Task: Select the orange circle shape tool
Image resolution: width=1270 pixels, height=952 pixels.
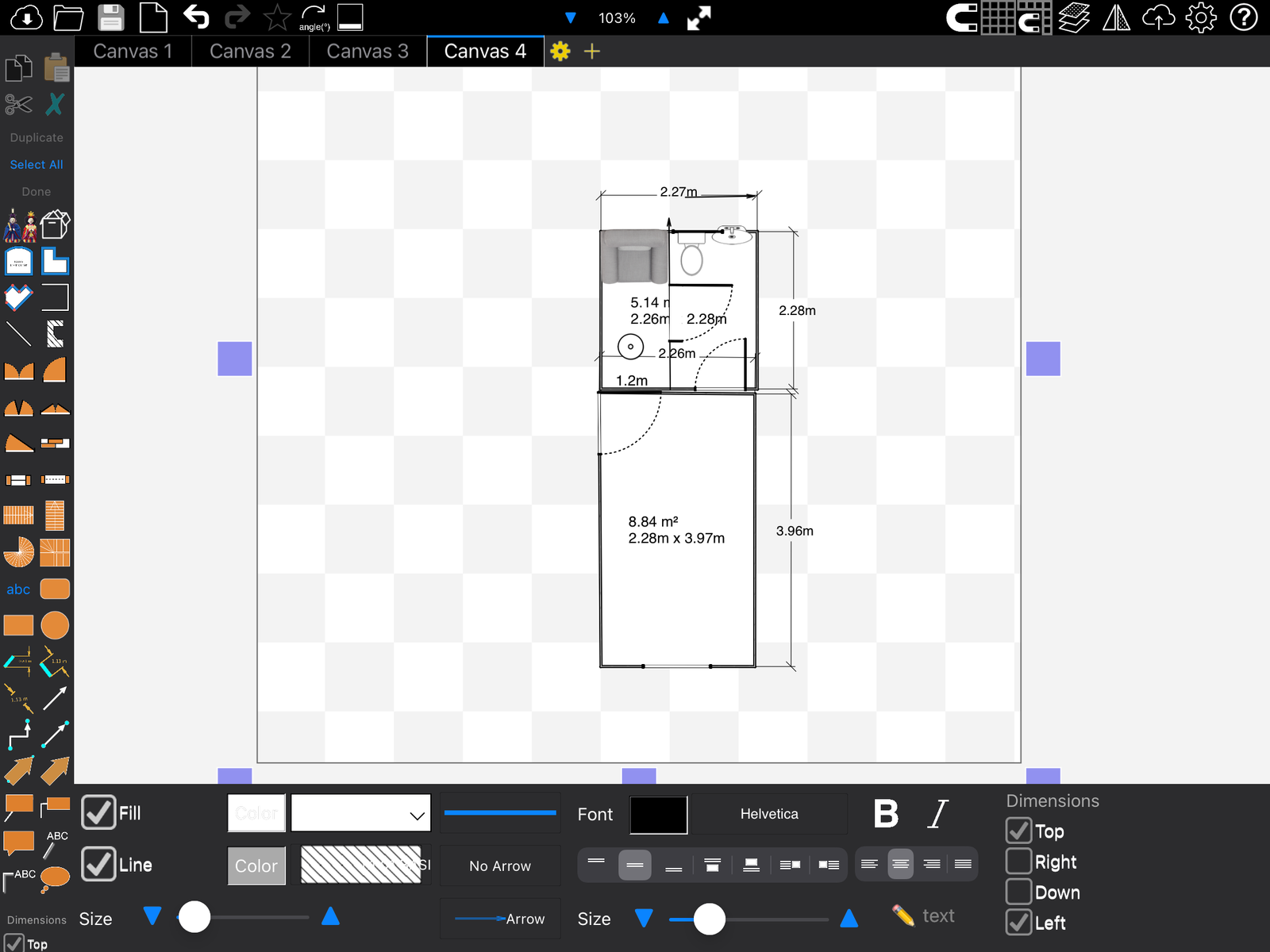Action: click(55, 625)
